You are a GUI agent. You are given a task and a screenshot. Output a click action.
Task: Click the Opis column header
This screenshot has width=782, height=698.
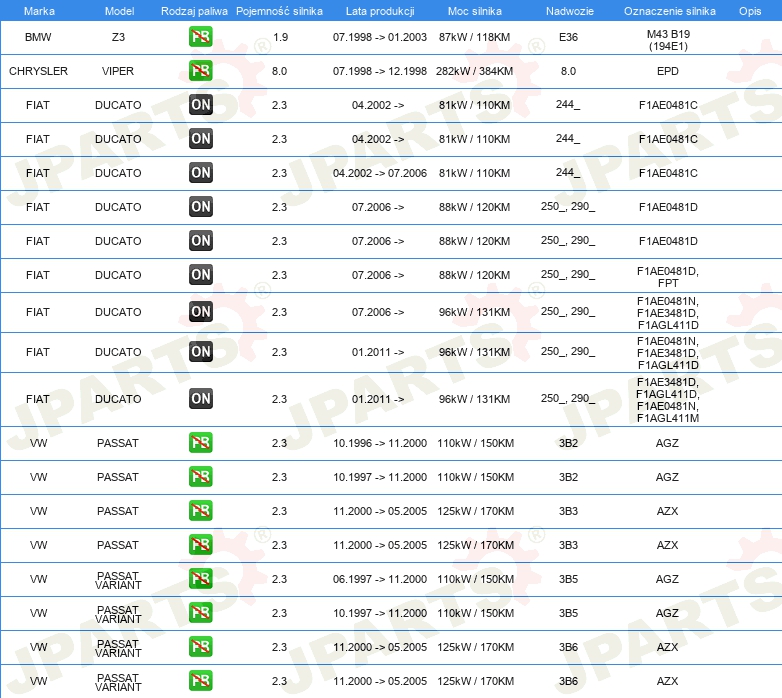coord(750,11)
